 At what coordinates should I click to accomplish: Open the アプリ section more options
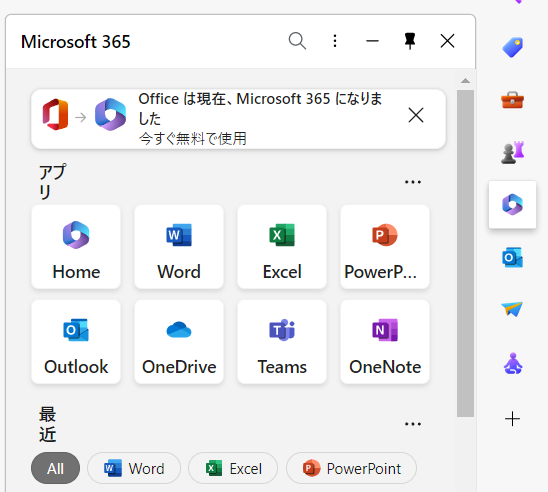click(413, 182)
